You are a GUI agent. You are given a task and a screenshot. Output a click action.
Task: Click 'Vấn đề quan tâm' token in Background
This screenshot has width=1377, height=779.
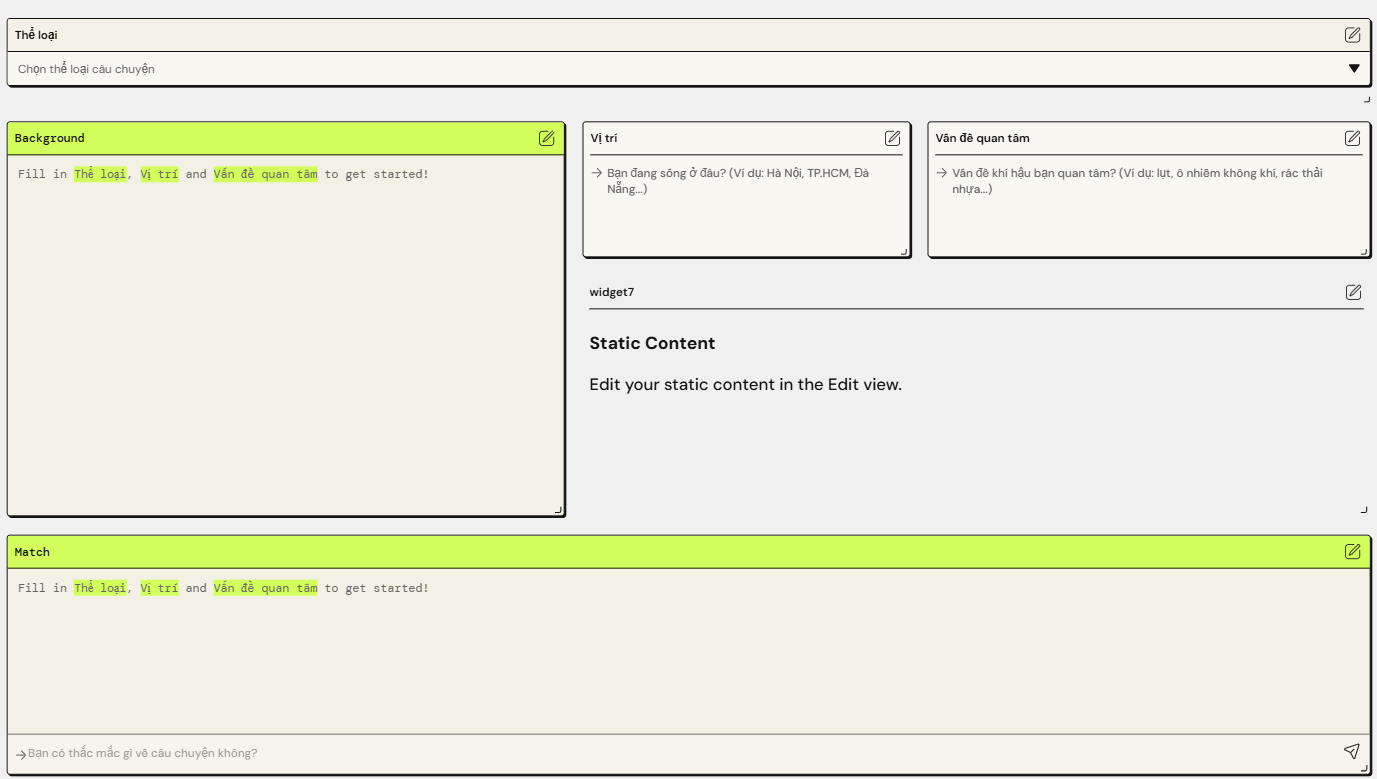tap(266, 173)
